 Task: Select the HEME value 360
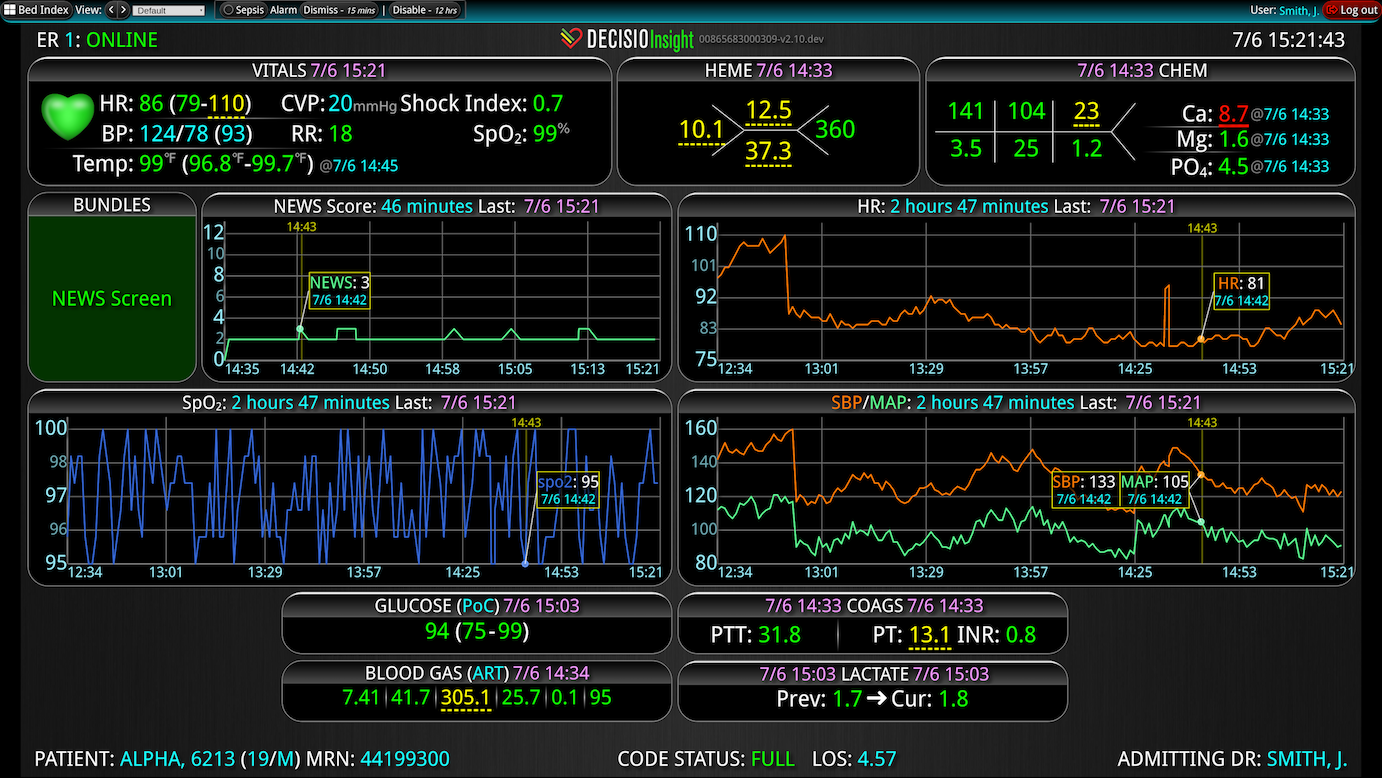tap(835, 130)
